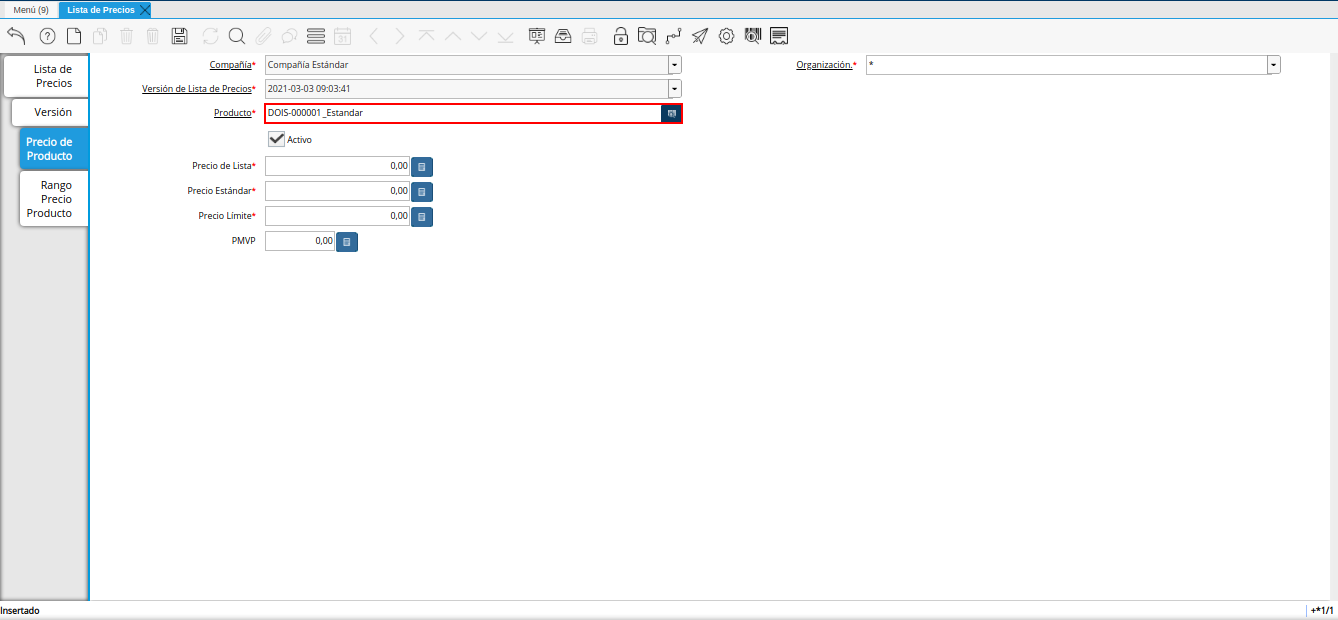1338x620 pixels.
Task: Open product search button in Producto field
Action: point(672,113)
